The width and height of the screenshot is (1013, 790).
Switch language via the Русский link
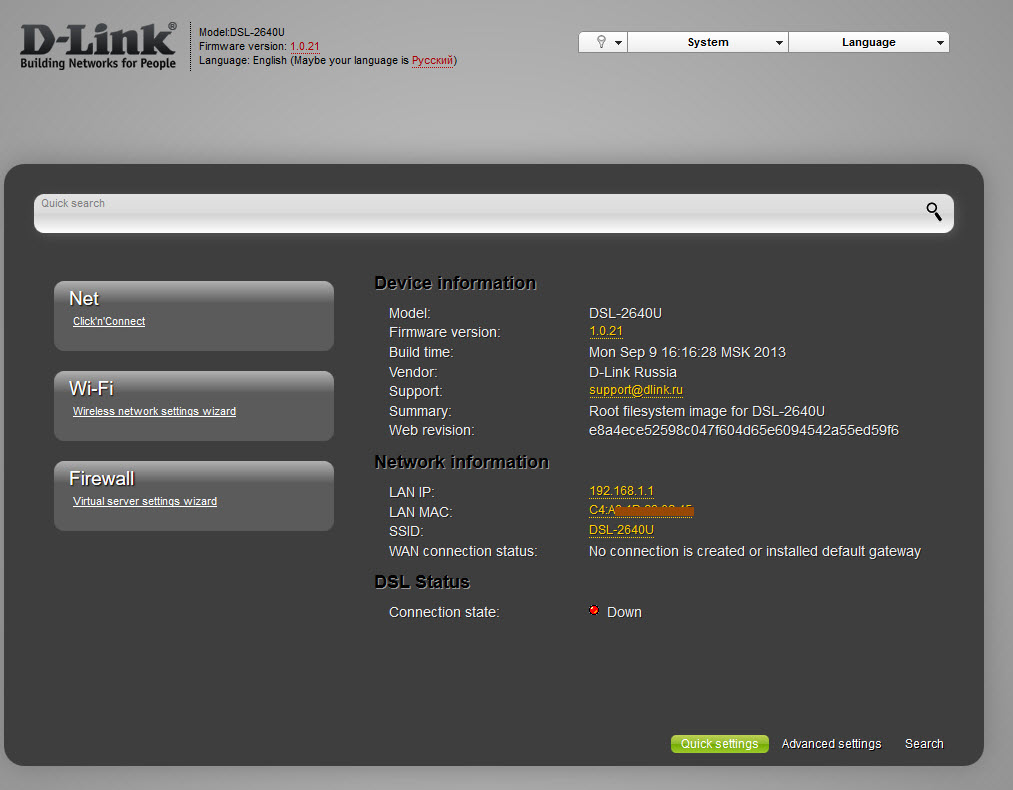tap(432, 61)
